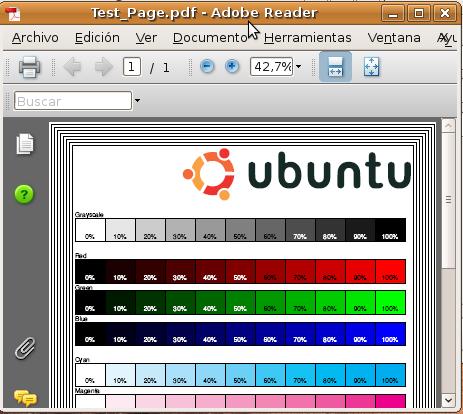Click the Grayscale 50% swatch
This screenshot has width=463, height=414.
click(x=240, y=230)
